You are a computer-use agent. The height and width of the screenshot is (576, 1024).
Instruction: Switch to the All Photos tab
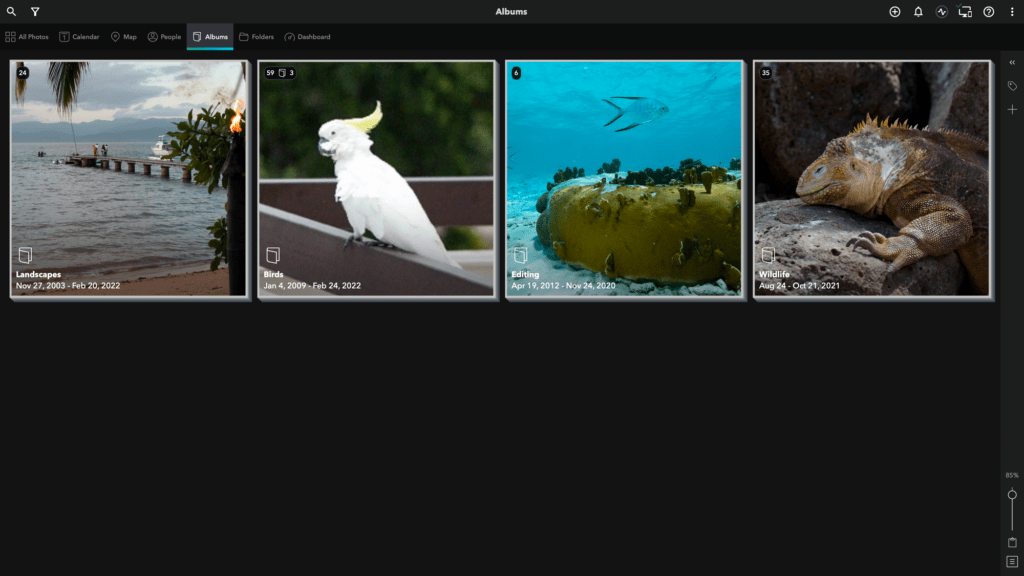click(x=27, y=37)
